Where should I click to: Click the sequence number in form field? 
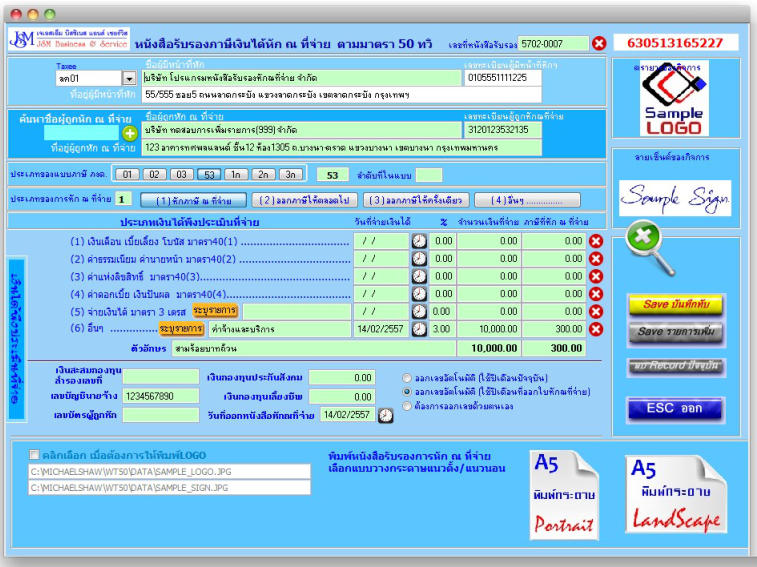(429, 175)
